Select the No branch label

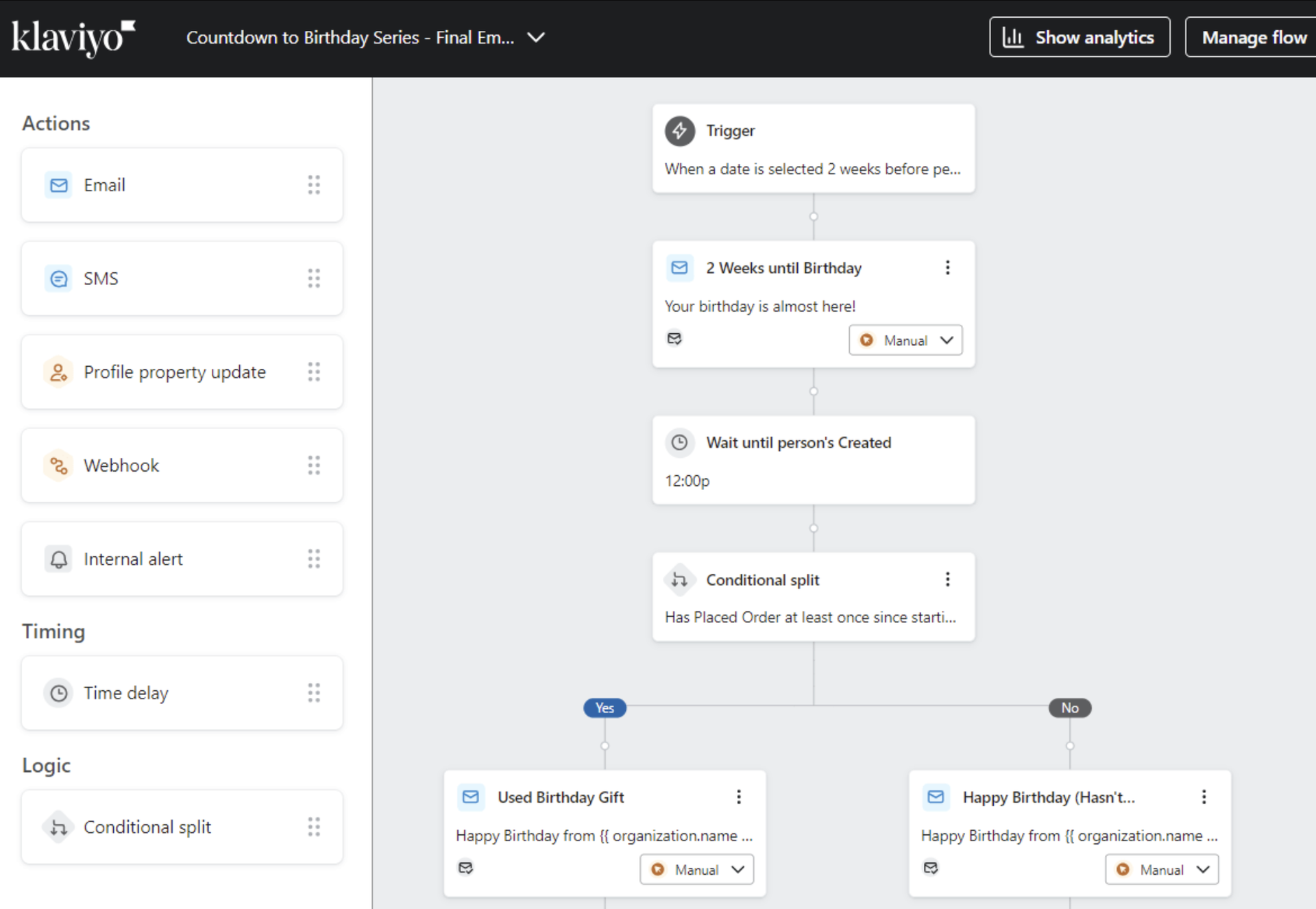point(1069,707)
